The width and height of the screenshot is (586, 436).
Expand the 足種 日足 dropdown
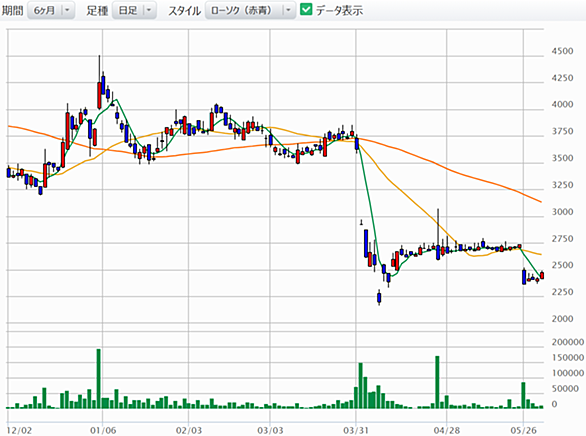point(134,10)
